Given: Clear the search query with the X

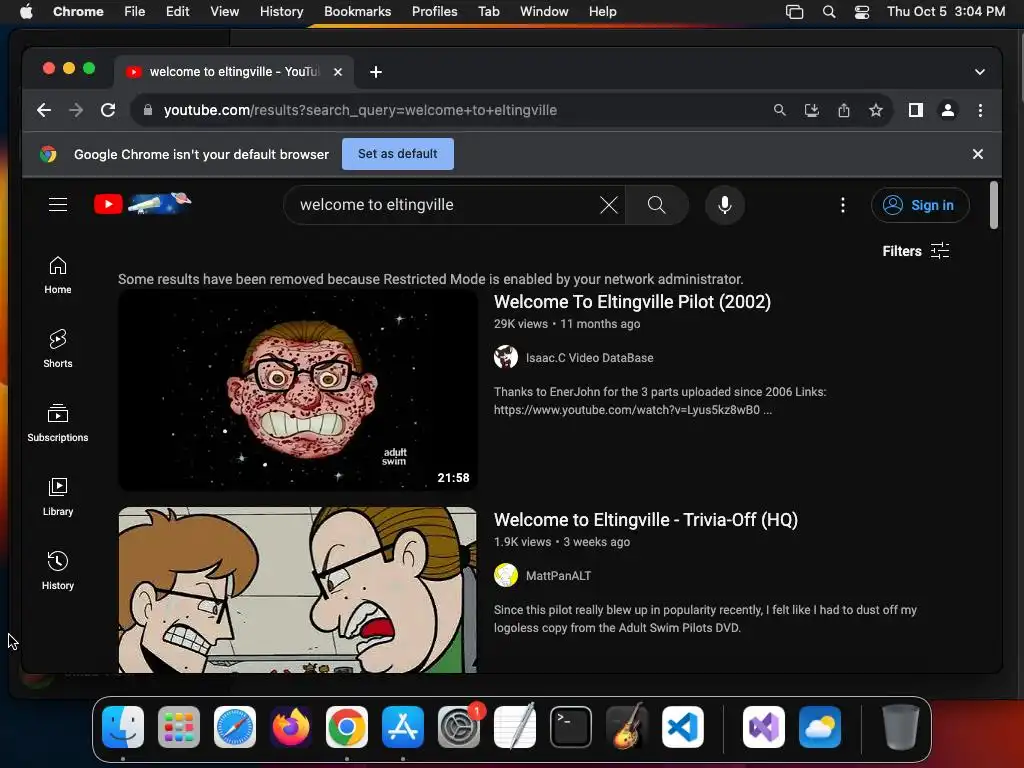Looking at the screenshot, I should pyautogui.click(x=609, y=205).
